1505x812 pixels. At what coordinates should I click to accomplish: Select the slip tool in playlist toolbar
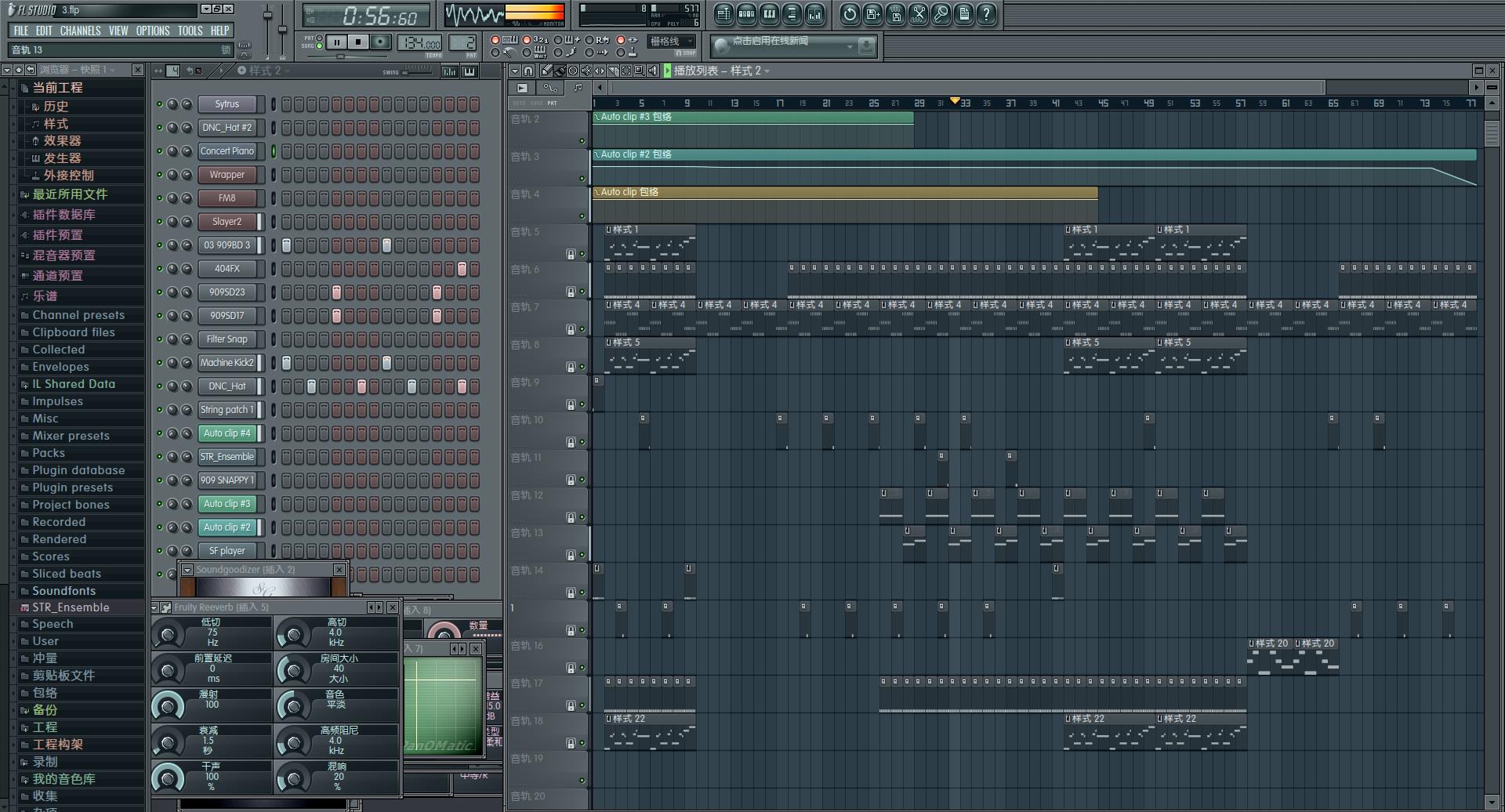(600, 71)
